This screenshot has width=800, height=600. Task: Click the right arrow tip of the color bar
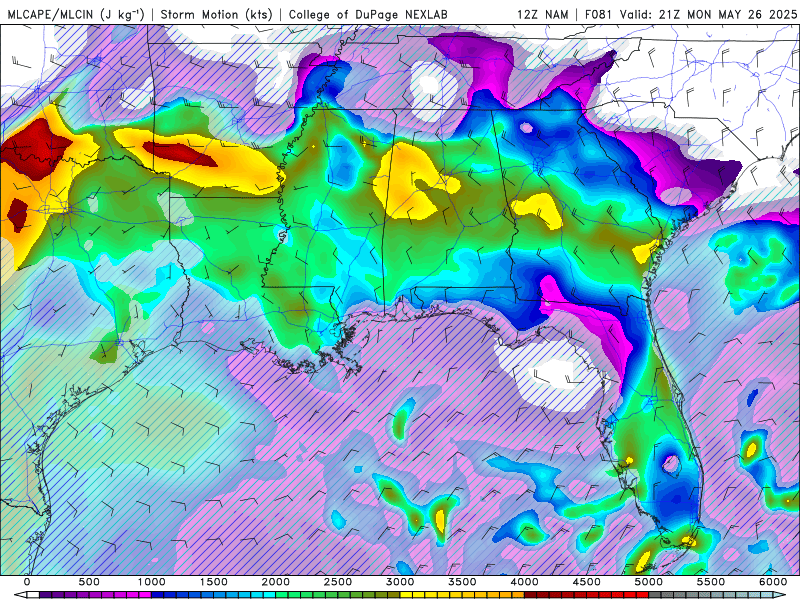[x=780, y=595]
